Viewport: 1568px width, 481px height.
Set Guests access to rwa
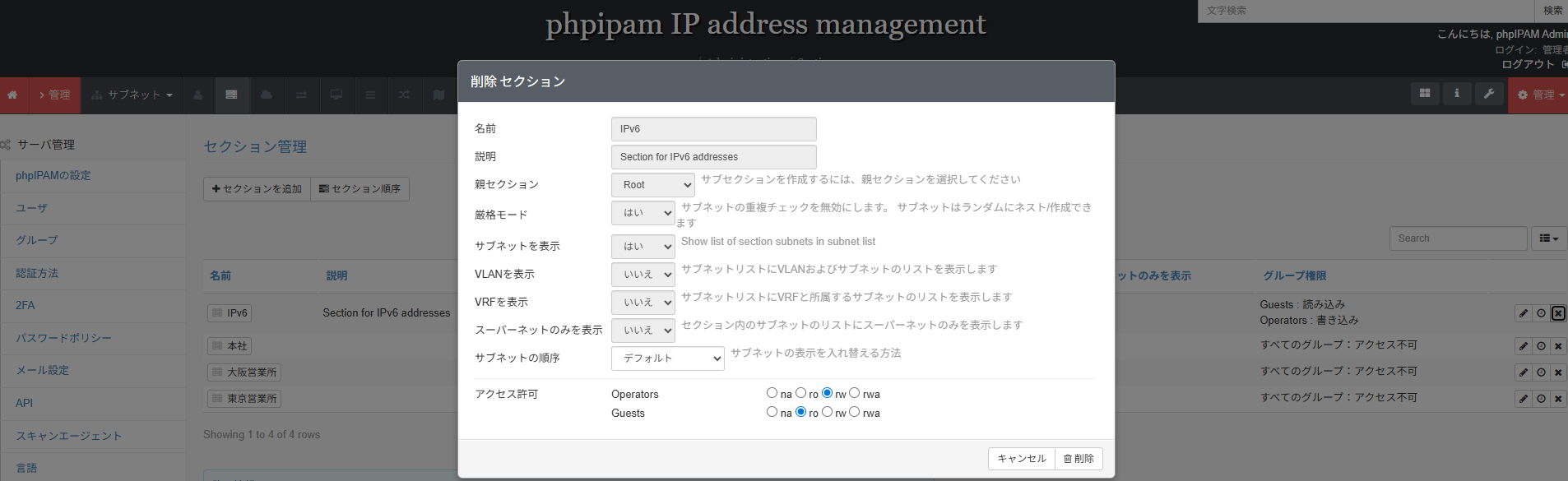[854, 412]
